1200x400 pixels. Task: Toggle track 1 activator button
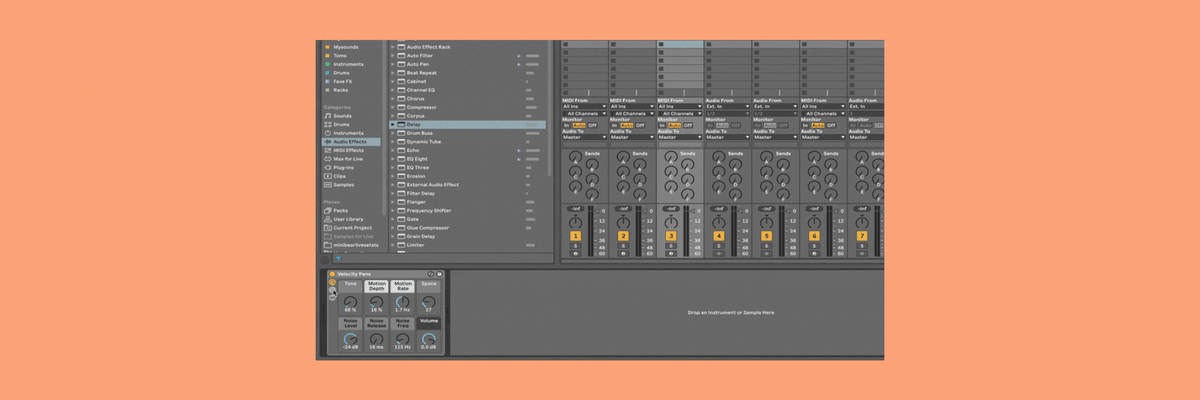pos(575,236)
